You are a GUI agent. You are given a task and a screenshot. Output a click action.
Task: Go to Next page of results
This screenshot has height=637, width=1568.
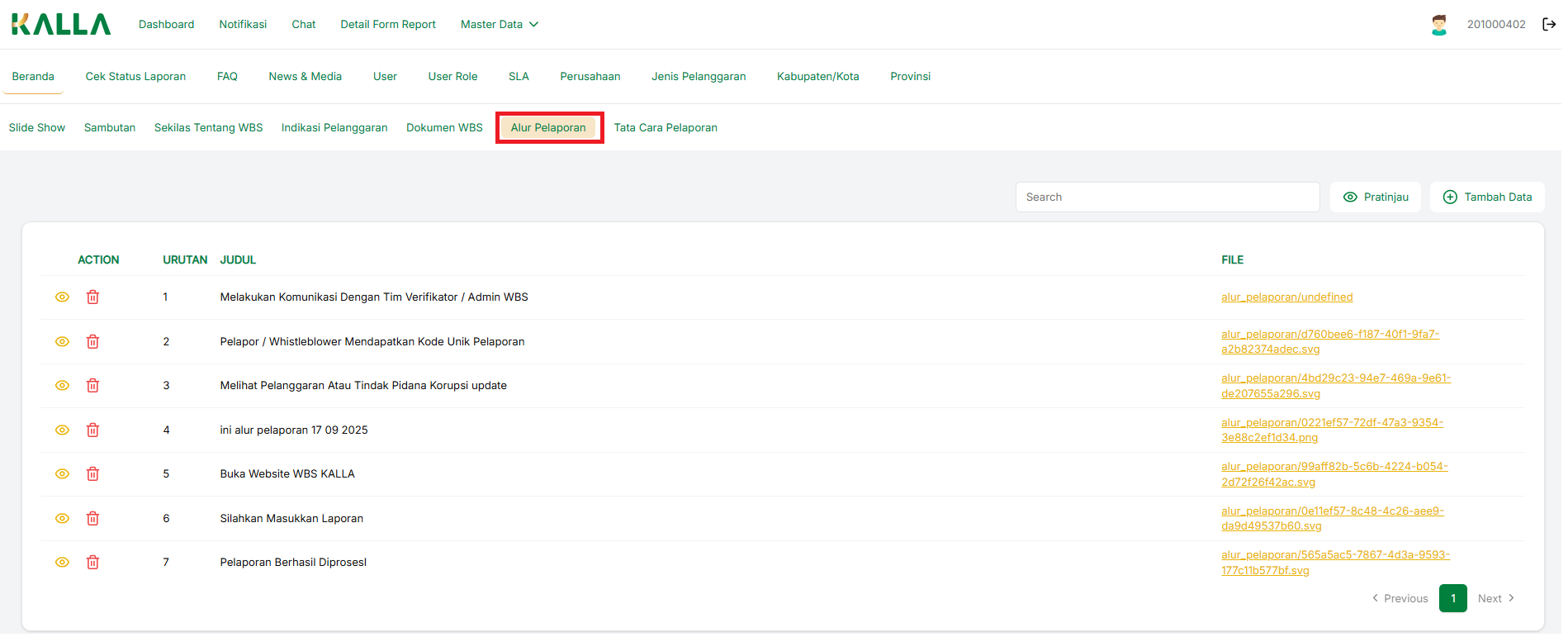pos(1495,599)
